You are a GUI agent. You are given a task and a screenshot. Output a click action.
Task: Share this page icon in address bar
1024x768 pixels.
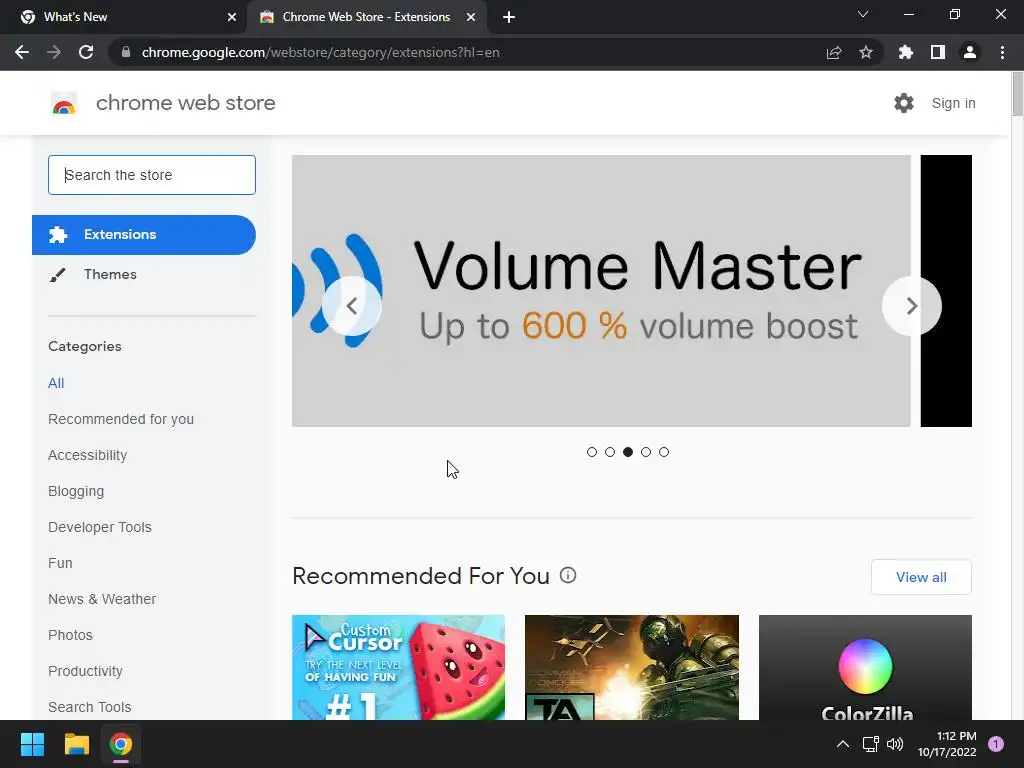pos(833,52)
